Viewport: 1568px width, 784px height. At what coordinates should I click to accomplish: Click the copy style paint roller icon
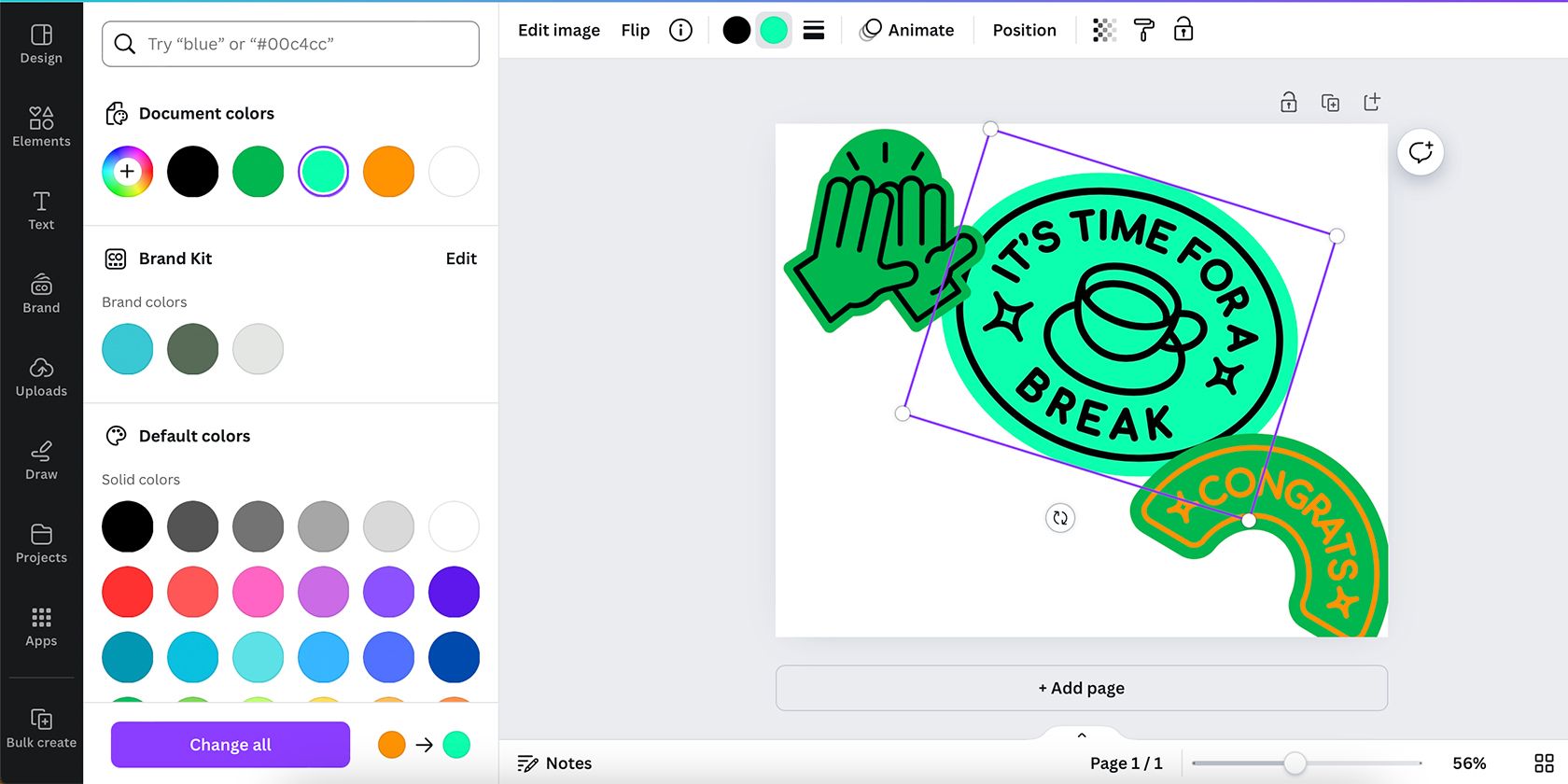1143,30
